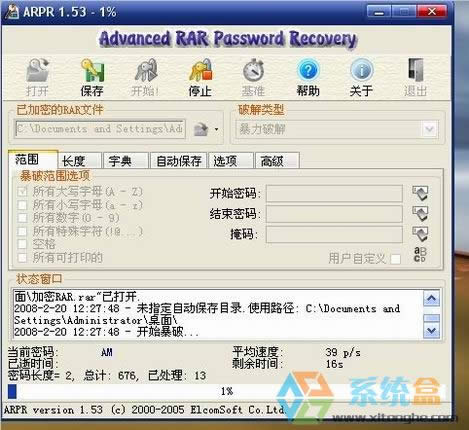Screen dimensions: 469x430
Task: Toggle 所有大写字母 (A - Z) checkbox
Action: pos(22,191)
